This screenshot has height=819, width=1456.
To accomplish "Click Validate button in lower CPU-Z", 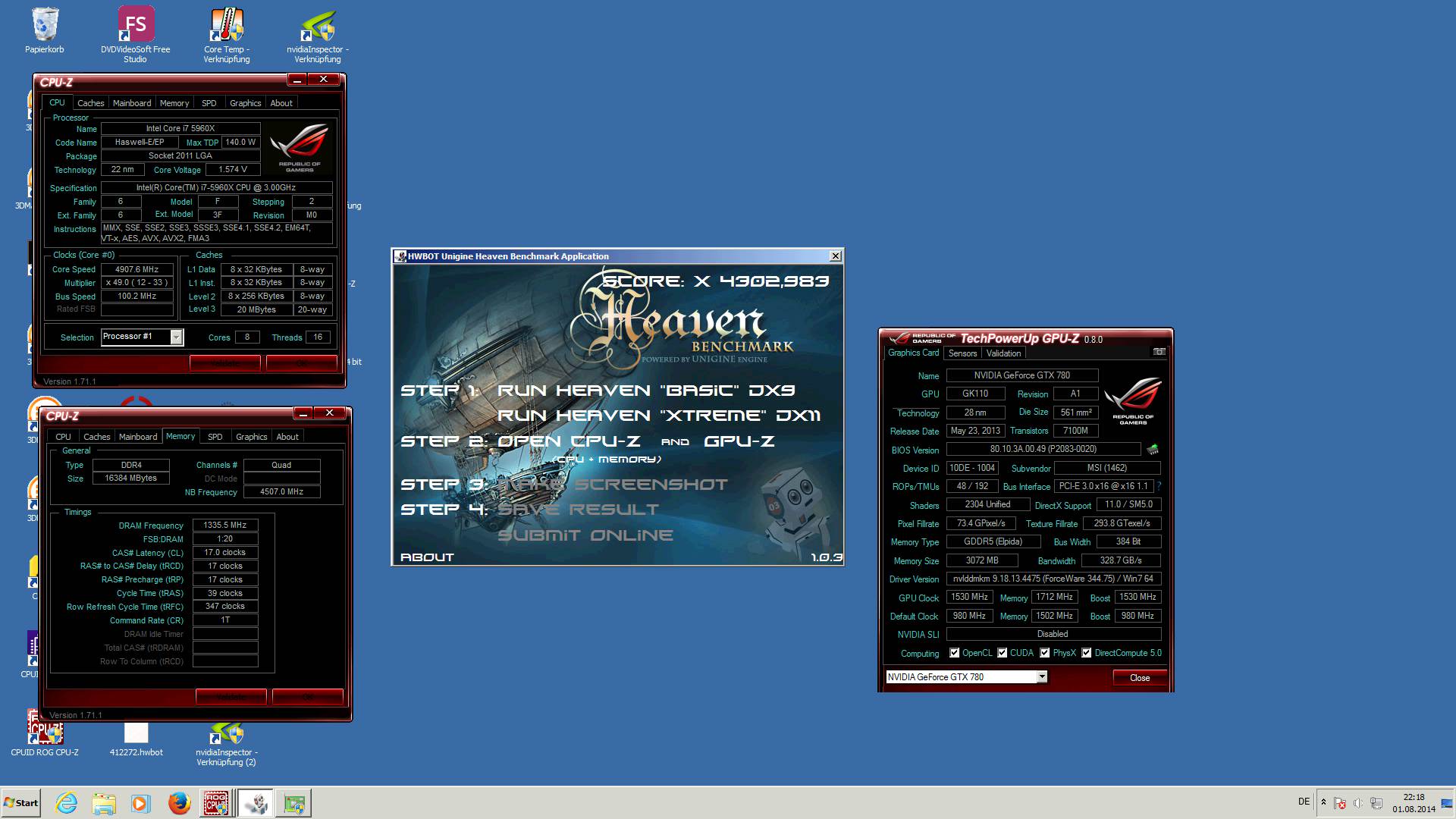I will [x=231, y=697].
